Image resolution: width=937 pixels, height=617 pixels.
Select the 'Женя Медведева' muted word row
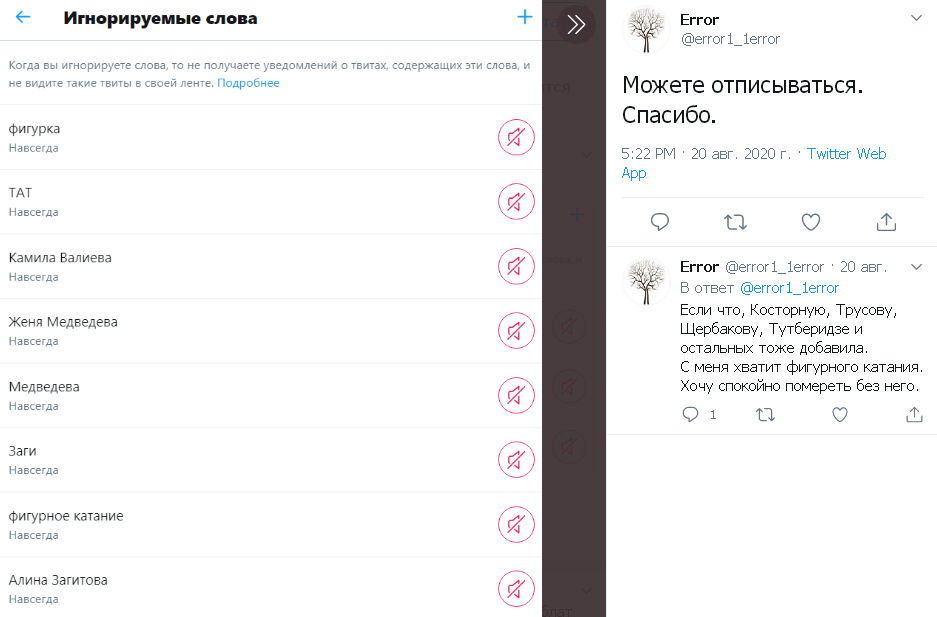click(271, 331)
